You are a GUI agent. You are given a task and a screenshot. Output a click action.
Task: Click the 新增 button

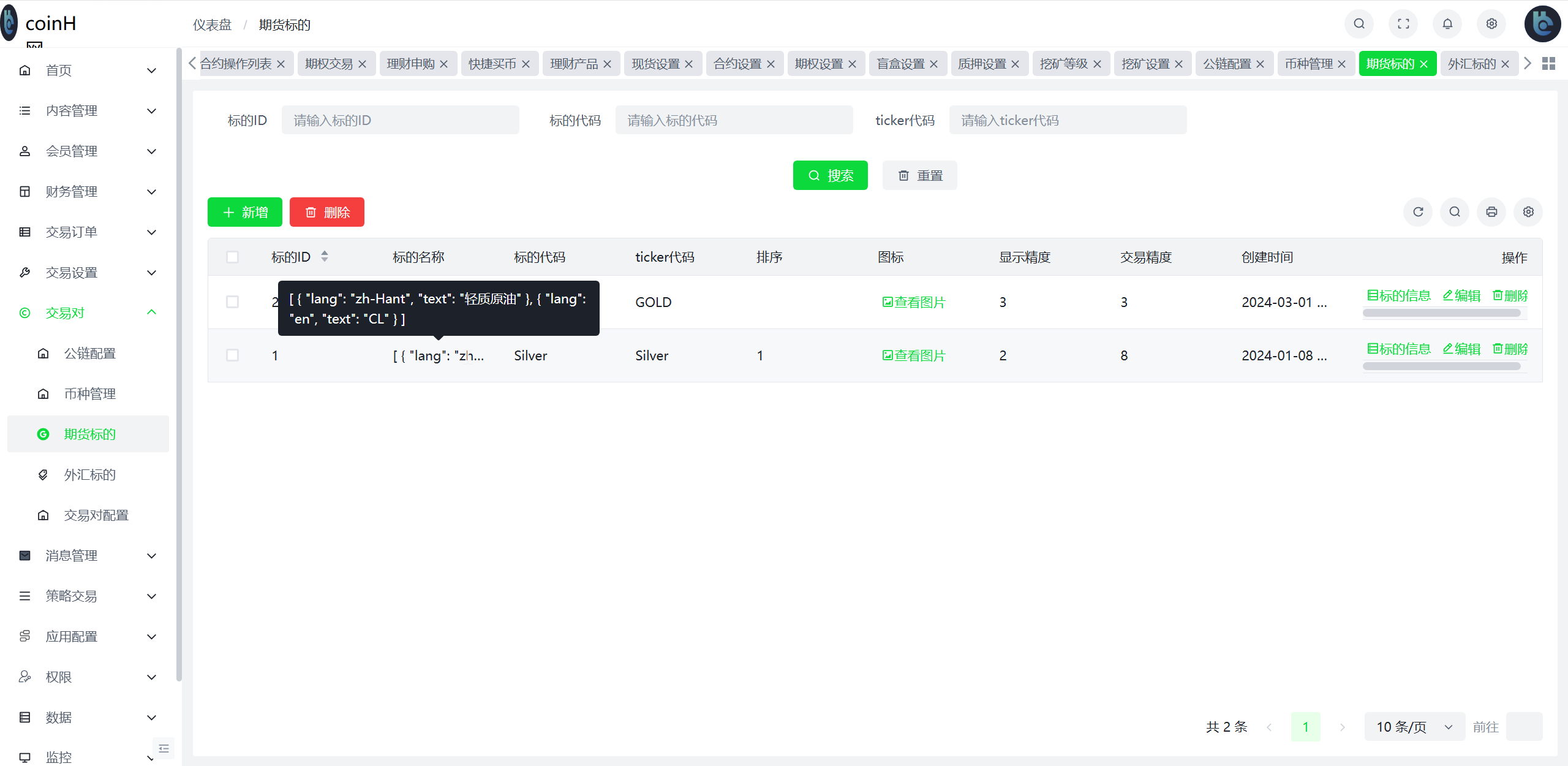tap(244, 211)
